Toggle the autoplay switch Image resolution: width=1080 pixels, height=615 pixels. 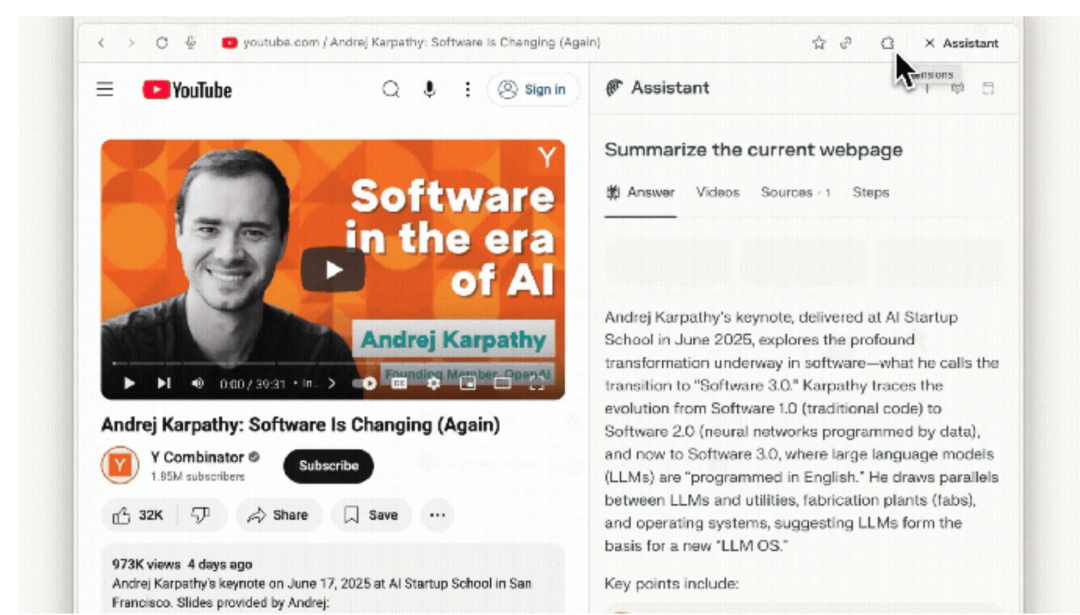364,384
